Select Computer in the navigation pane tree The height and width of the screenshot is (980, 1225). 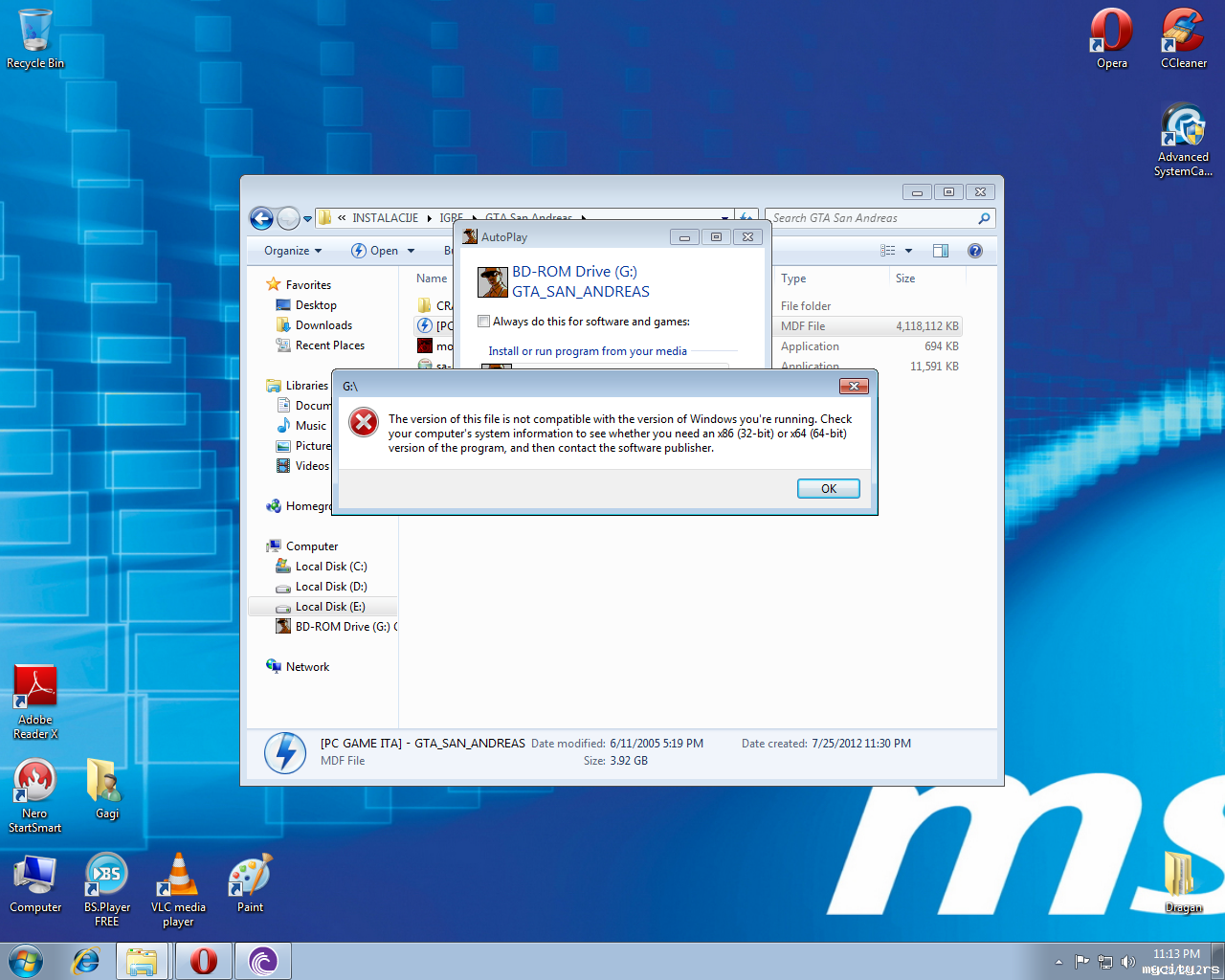(x=312, y=546)
